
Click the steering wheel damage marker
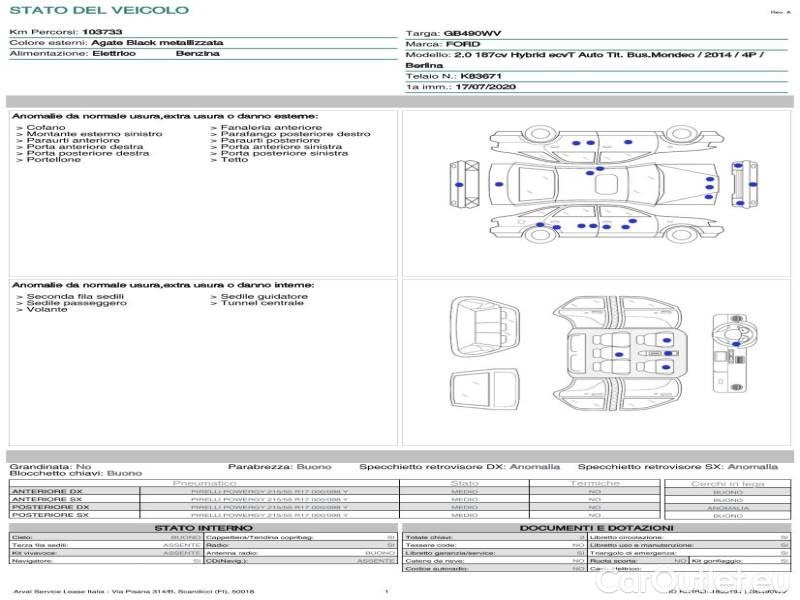[735, 344]
